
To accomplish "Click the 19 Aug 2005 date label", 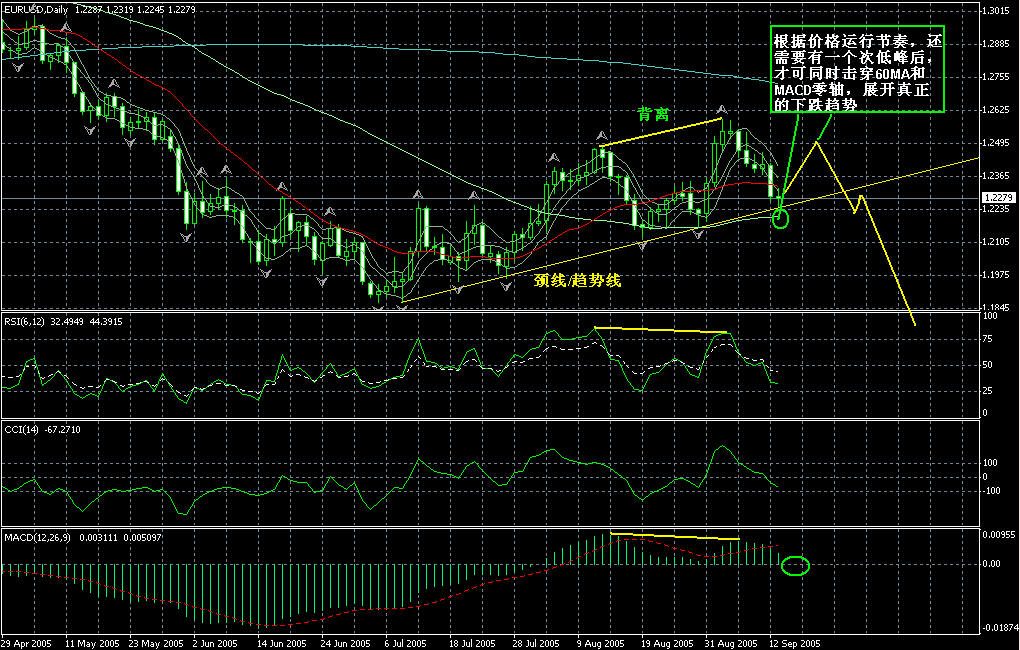I will coord(667,643).
